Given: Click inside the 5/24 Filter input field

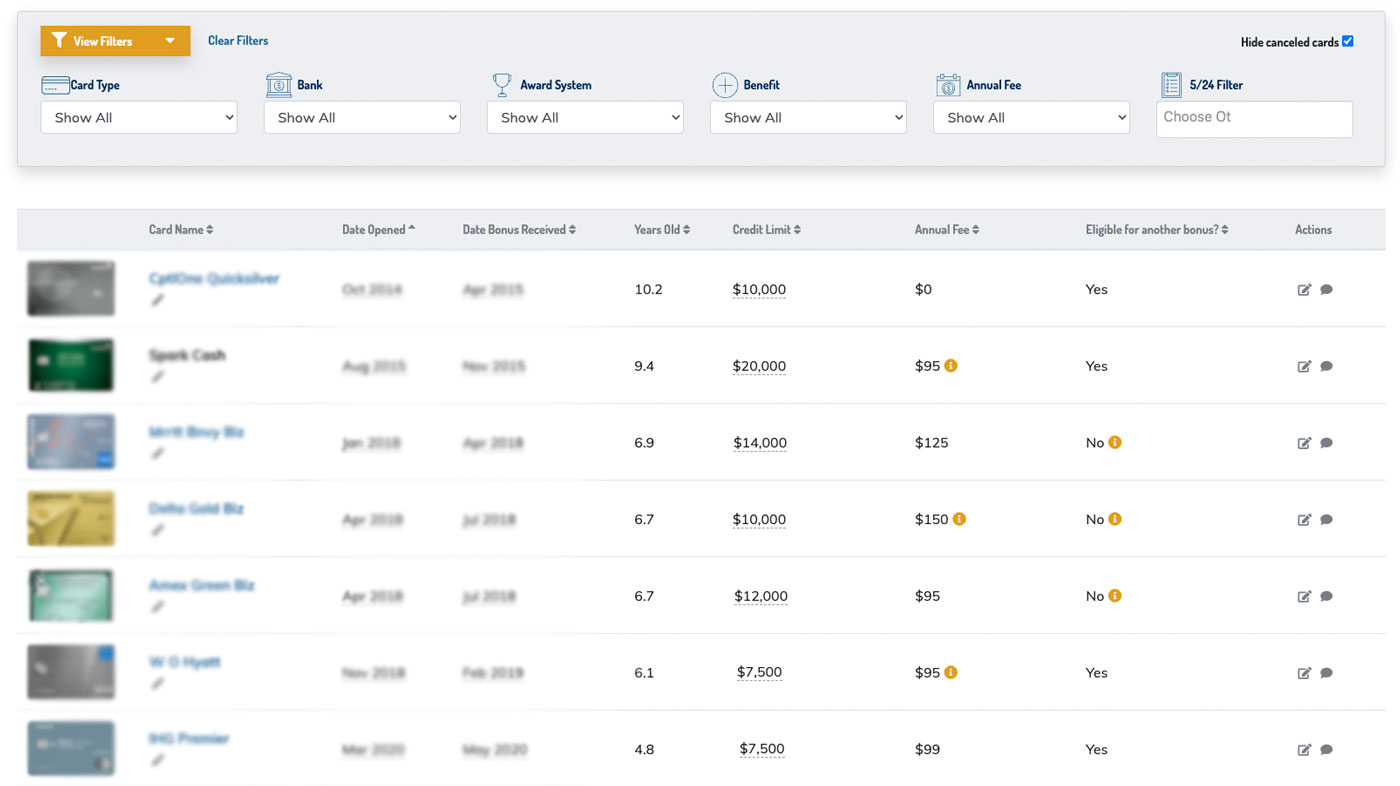Looking at the screenshot, I should point(1254,119).
